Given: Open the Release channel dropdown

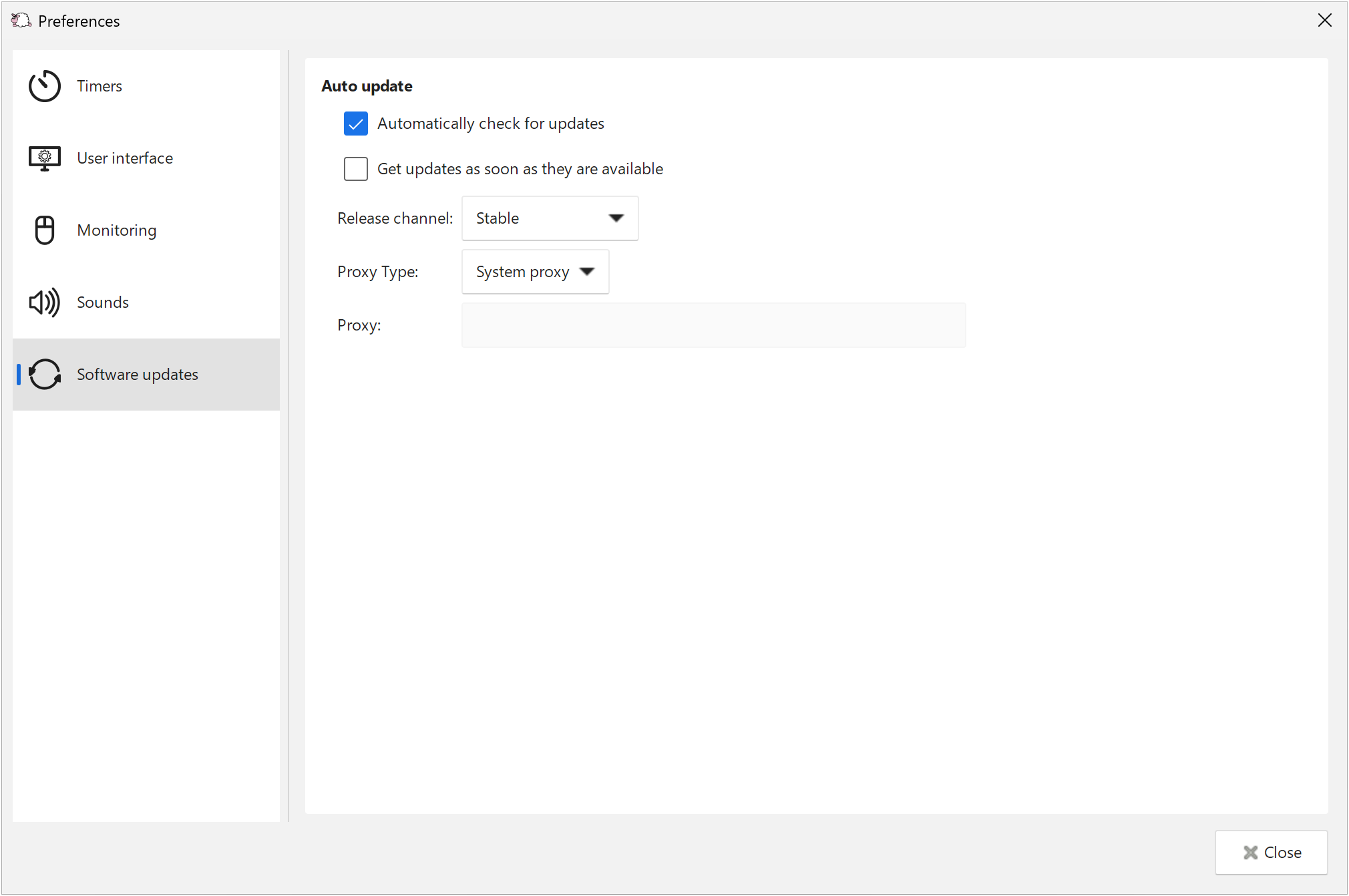Looking at the screenshot, I should click(550, 218).
